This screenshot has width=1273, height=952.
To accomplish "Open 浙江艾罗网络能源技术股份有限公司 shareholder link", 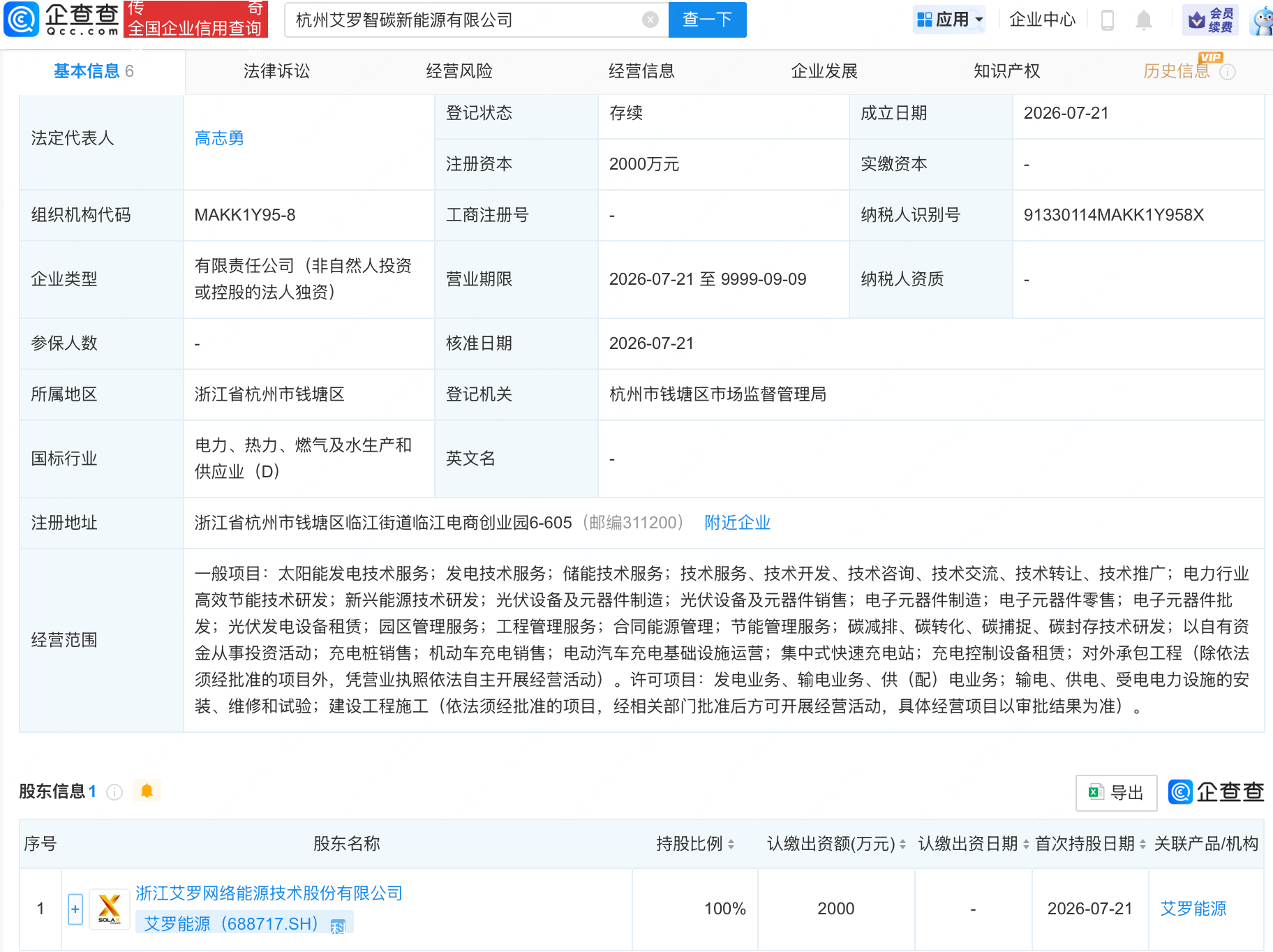I will tap(269, 893).
